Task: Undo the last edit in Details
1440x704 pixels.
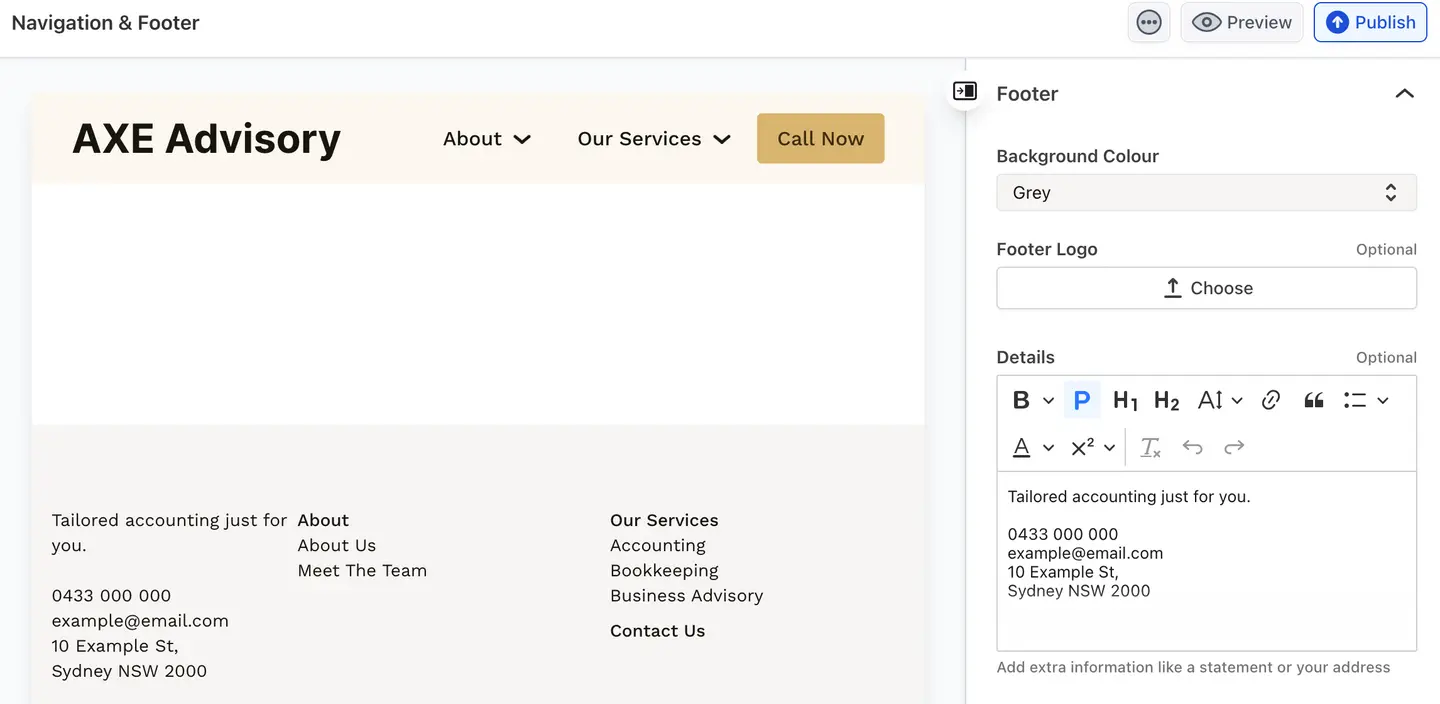Action: 1192,447
